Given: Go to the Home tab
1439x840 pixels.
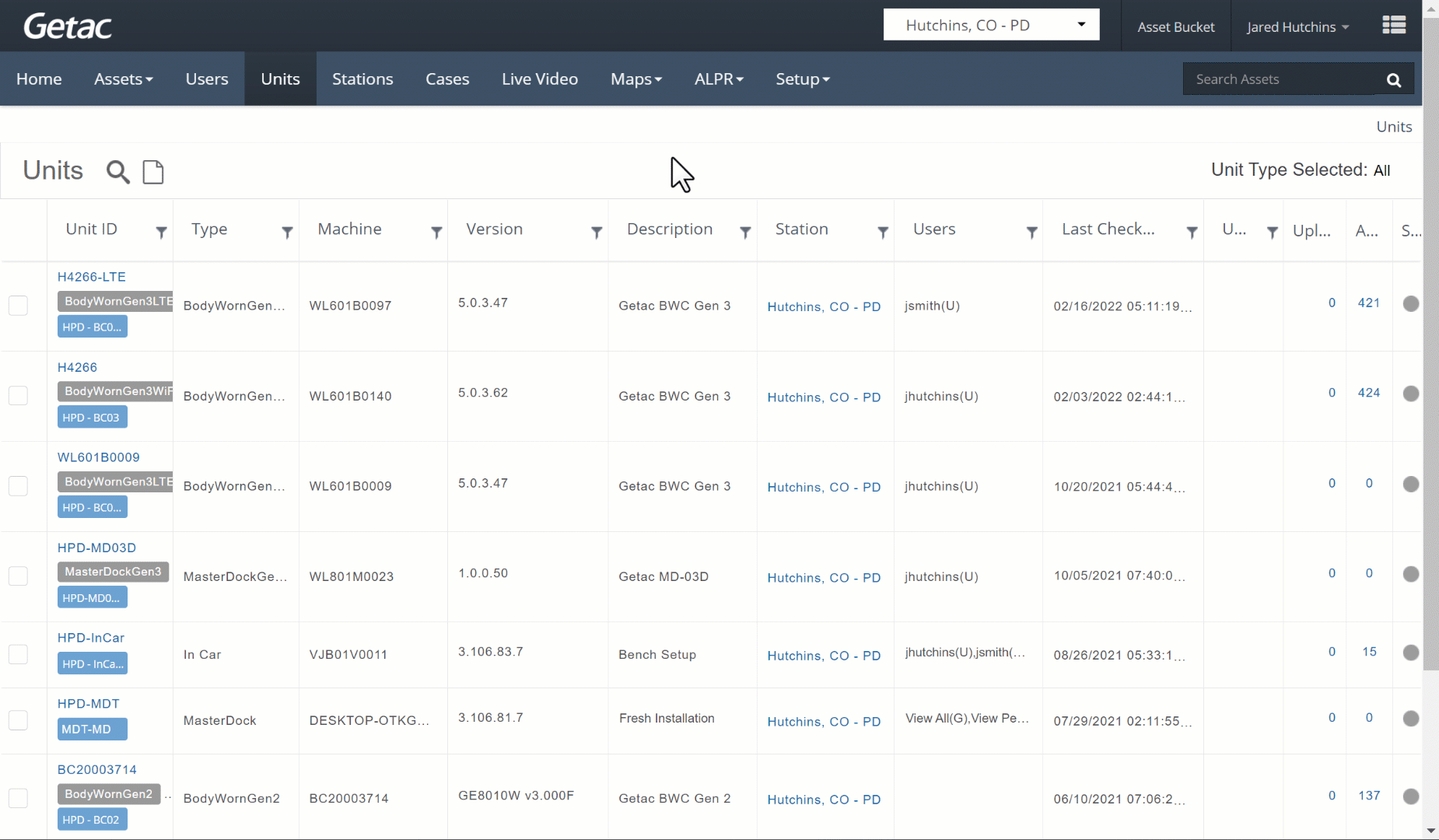Looking at the screenshot, I should coord(39,79).
